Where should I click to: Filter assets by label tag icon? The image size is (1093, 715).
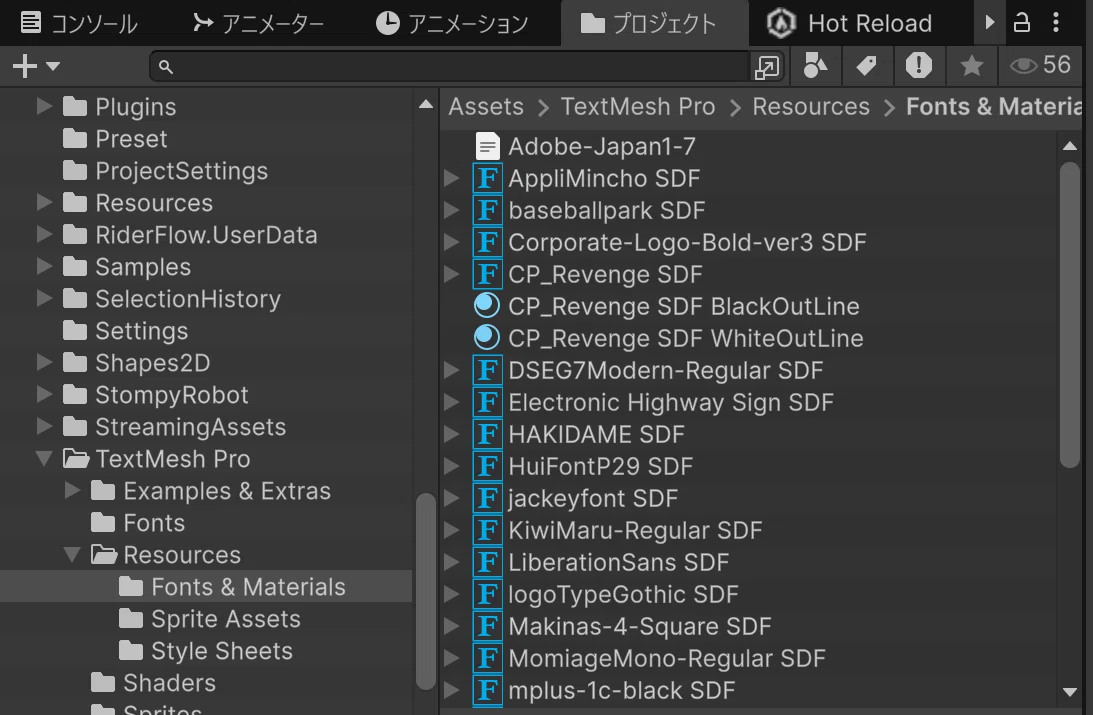[866, 66]
